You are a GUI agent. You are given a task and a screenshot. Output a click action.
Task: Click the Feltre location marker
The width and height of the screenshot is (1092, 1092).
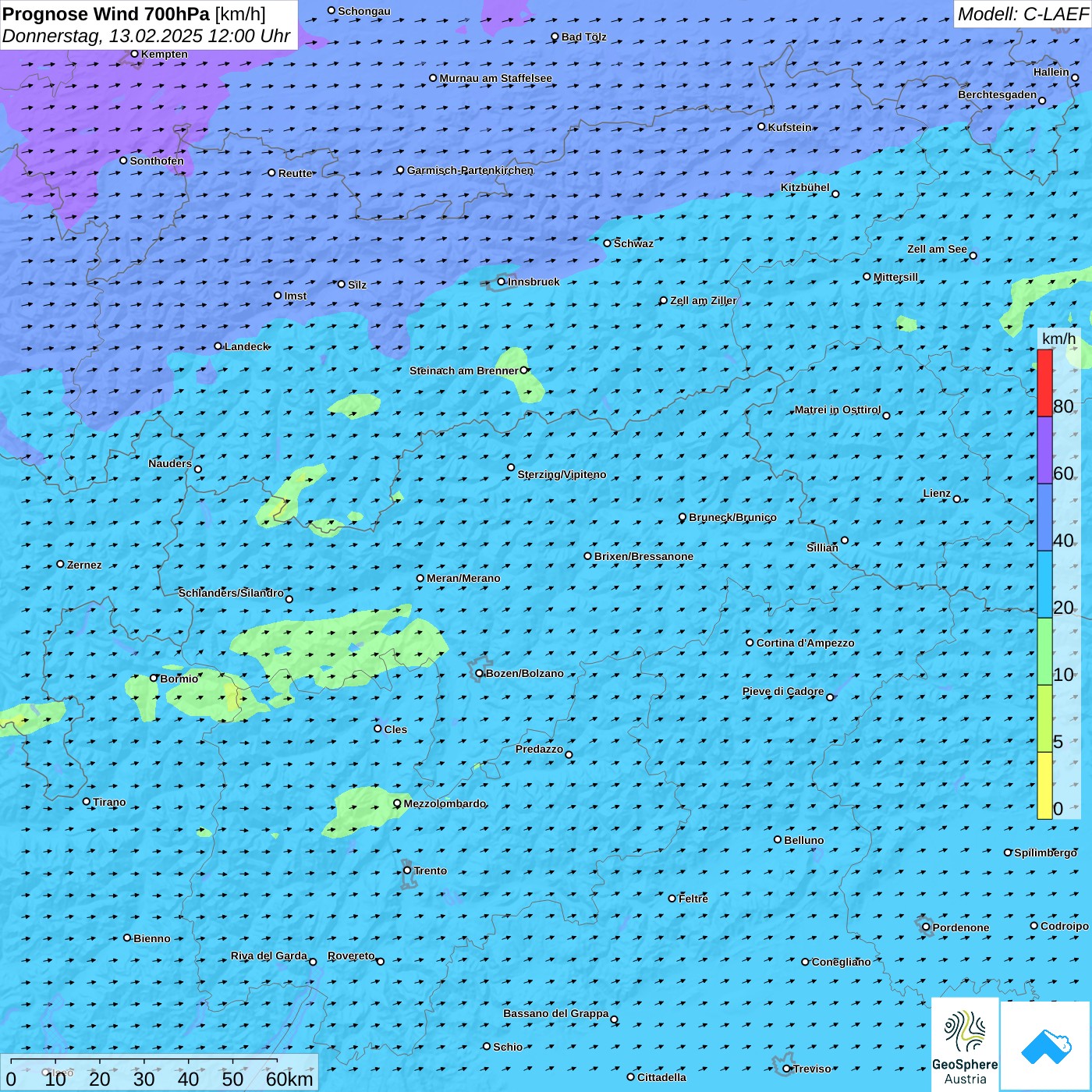pos(672,899)
